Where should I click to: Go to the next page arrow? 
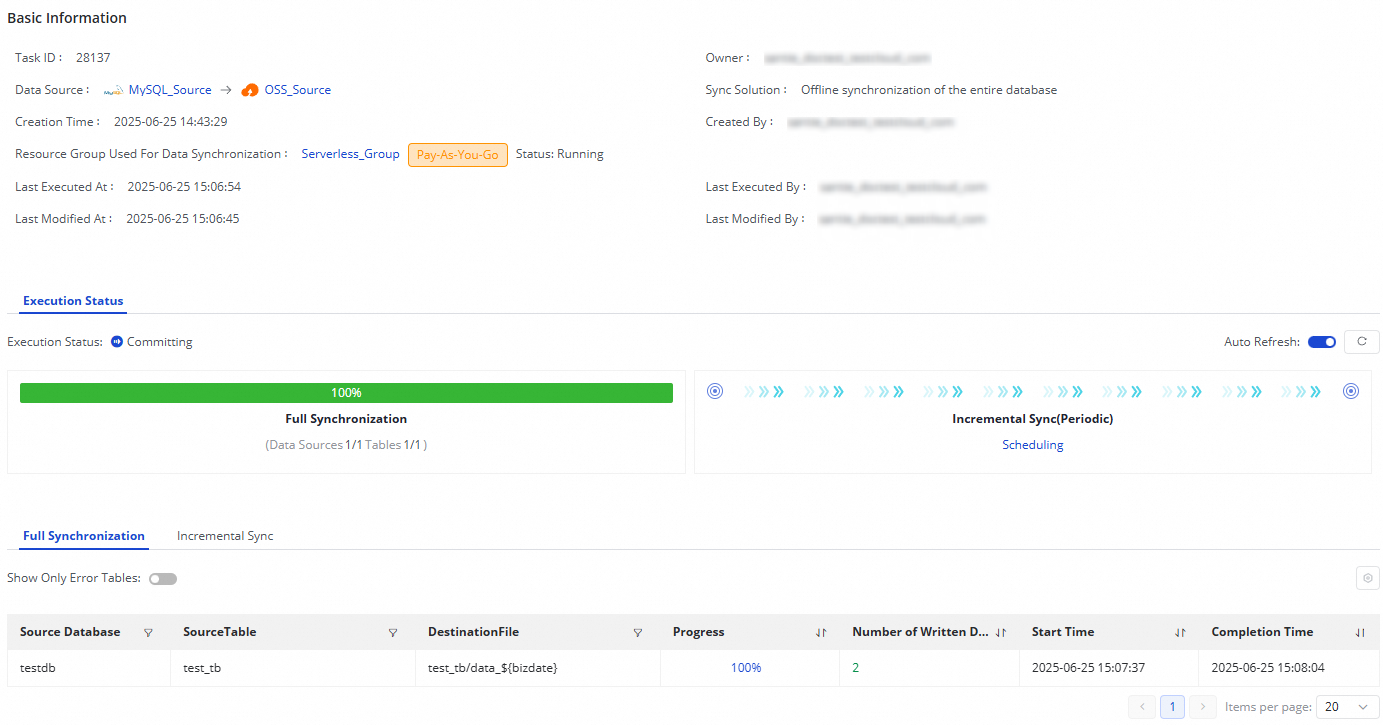pyautogui.click(x=1204, y=707)
